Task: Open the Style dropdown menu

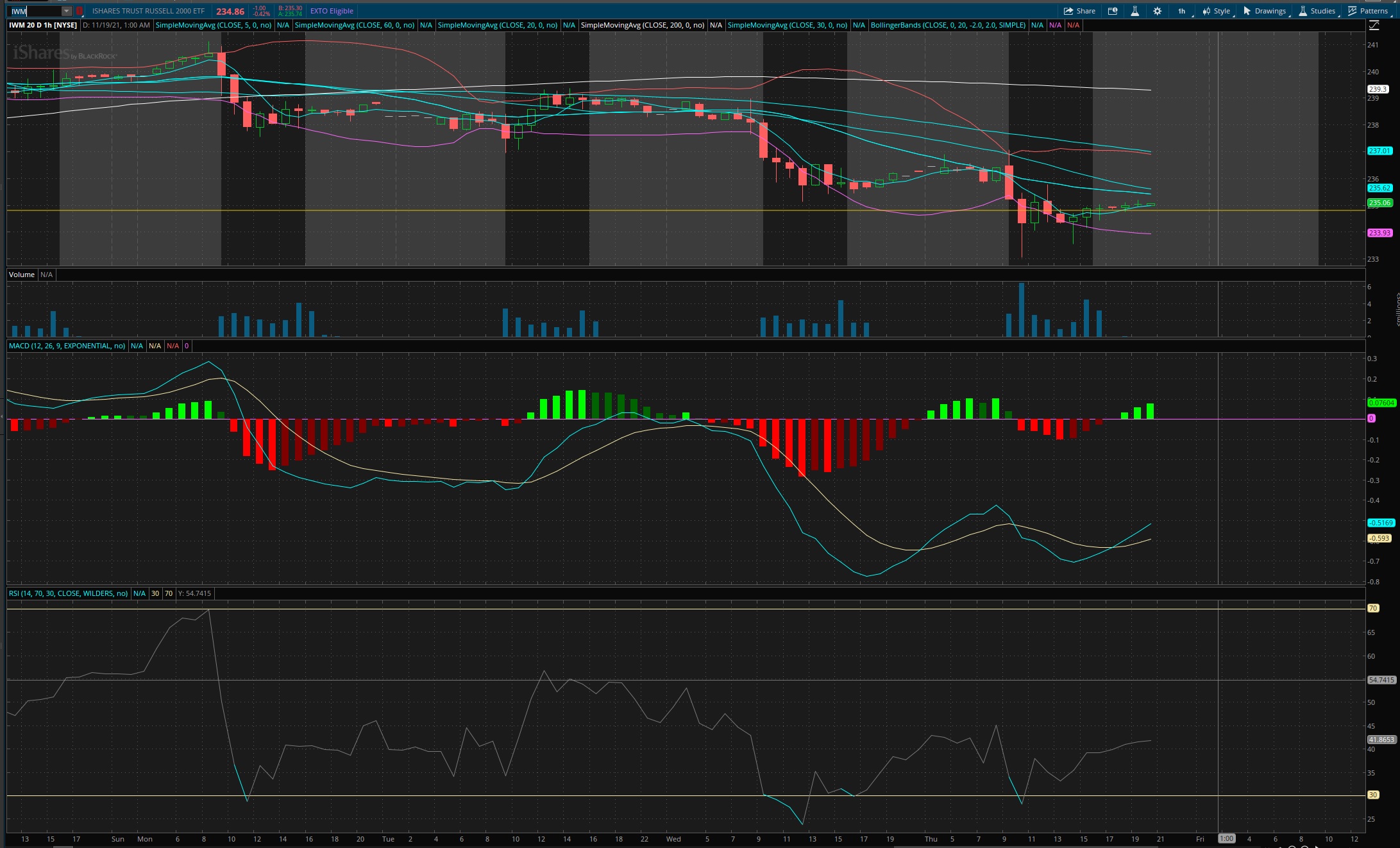Action: coord(1216,11)
